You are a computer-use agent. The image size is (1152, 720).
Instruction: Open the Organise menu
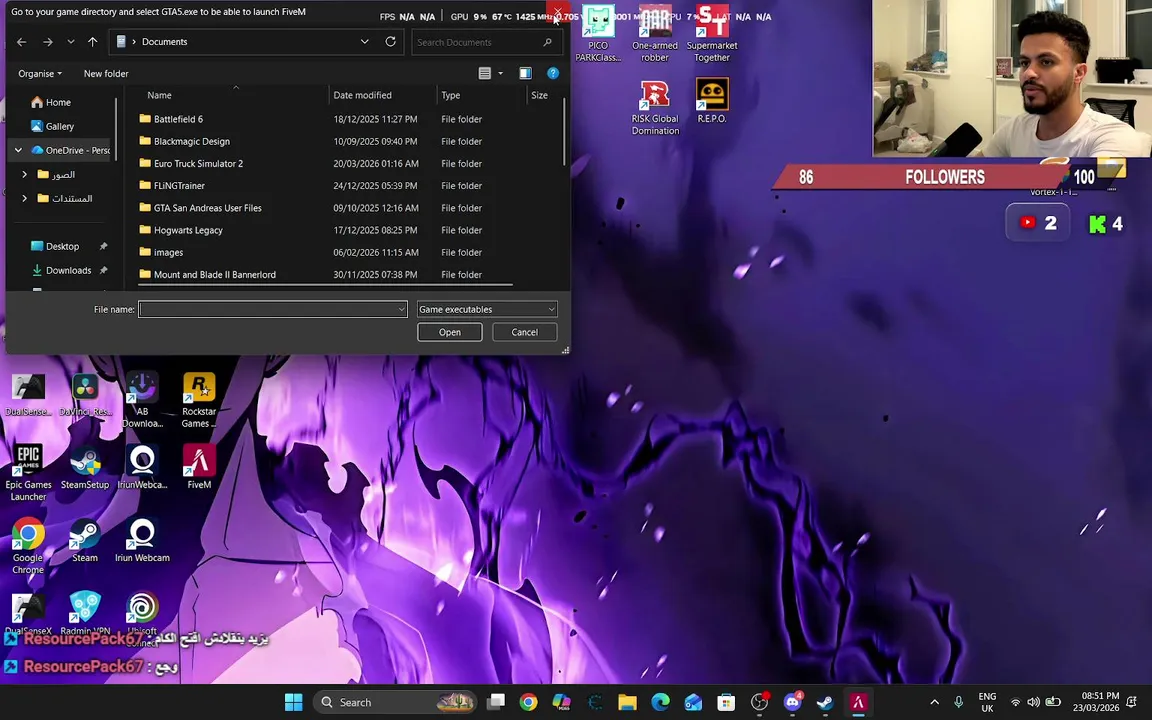(x=40, y=73)
